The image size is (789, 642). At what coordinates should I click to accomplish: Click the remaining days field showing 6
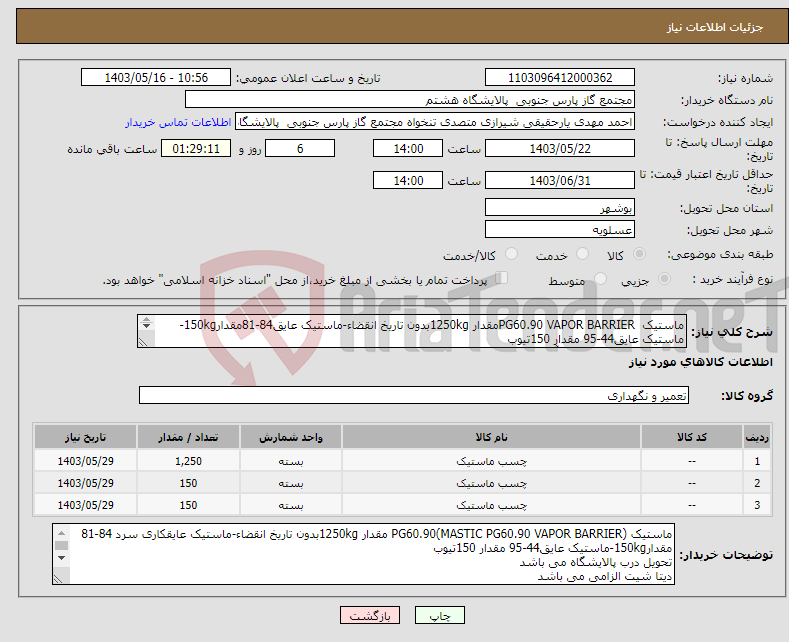(300, 148)
